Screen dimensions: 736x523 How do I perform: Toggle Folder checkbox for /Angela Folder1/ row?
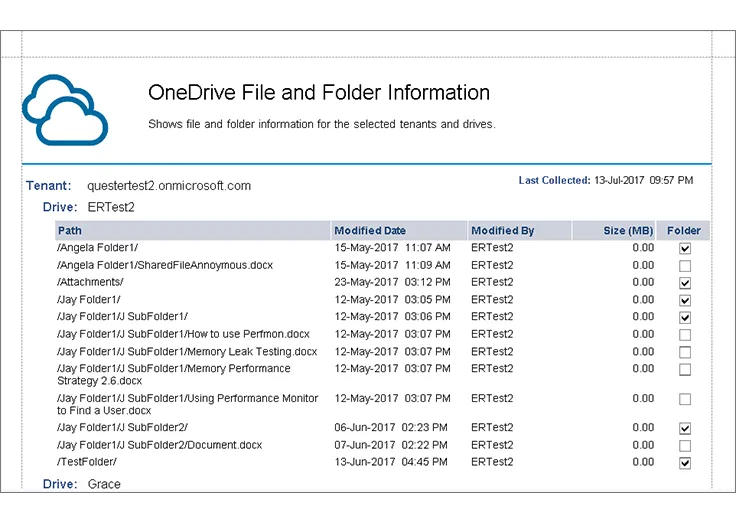click(x=685, y=248)
